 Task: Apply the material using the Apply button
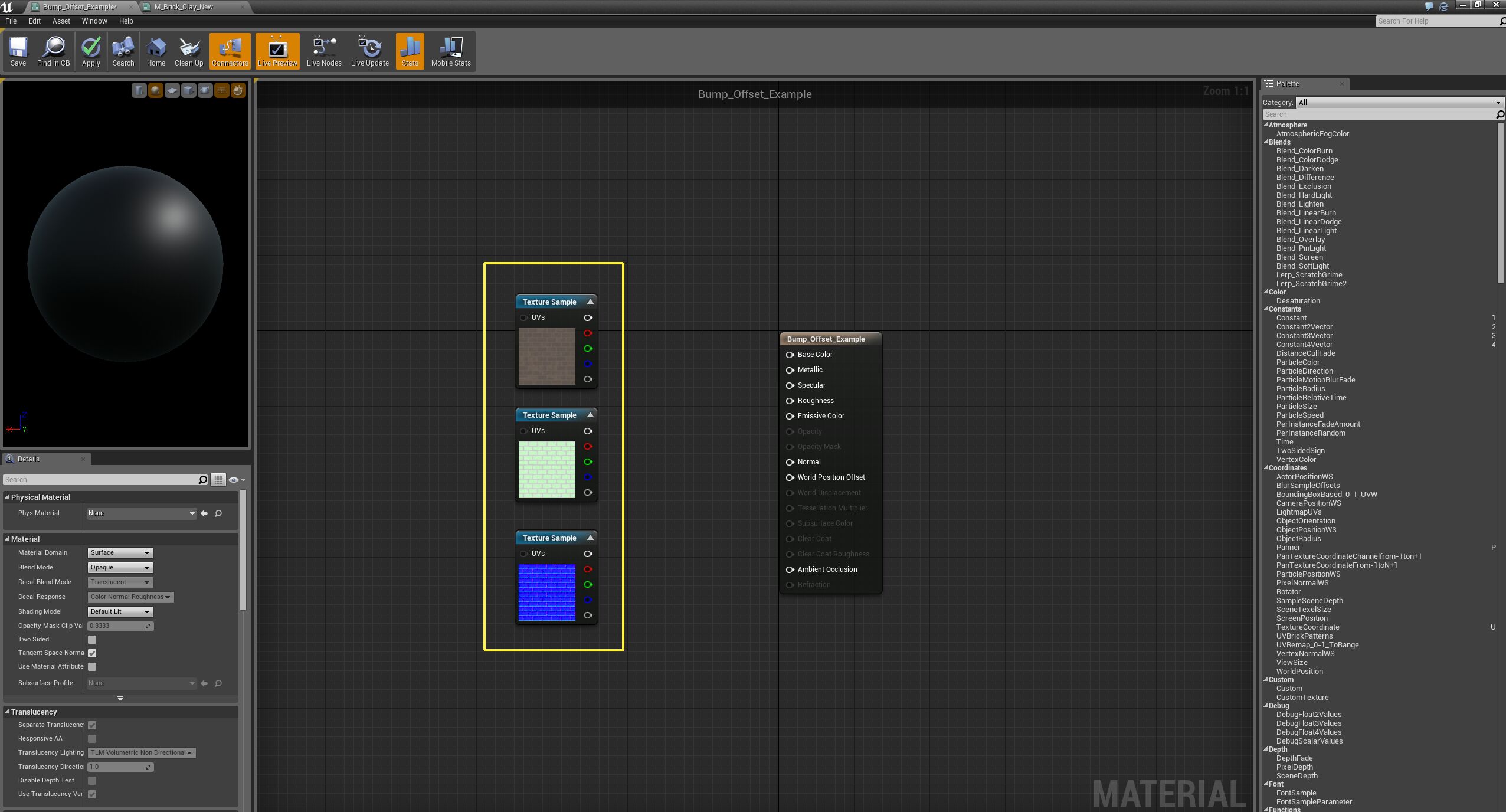pyautogui.click(x=91, y=51)
